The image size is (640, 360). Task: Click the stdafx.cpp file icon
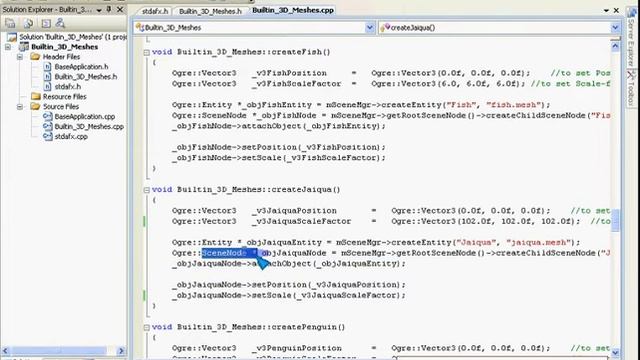(47, 136)
